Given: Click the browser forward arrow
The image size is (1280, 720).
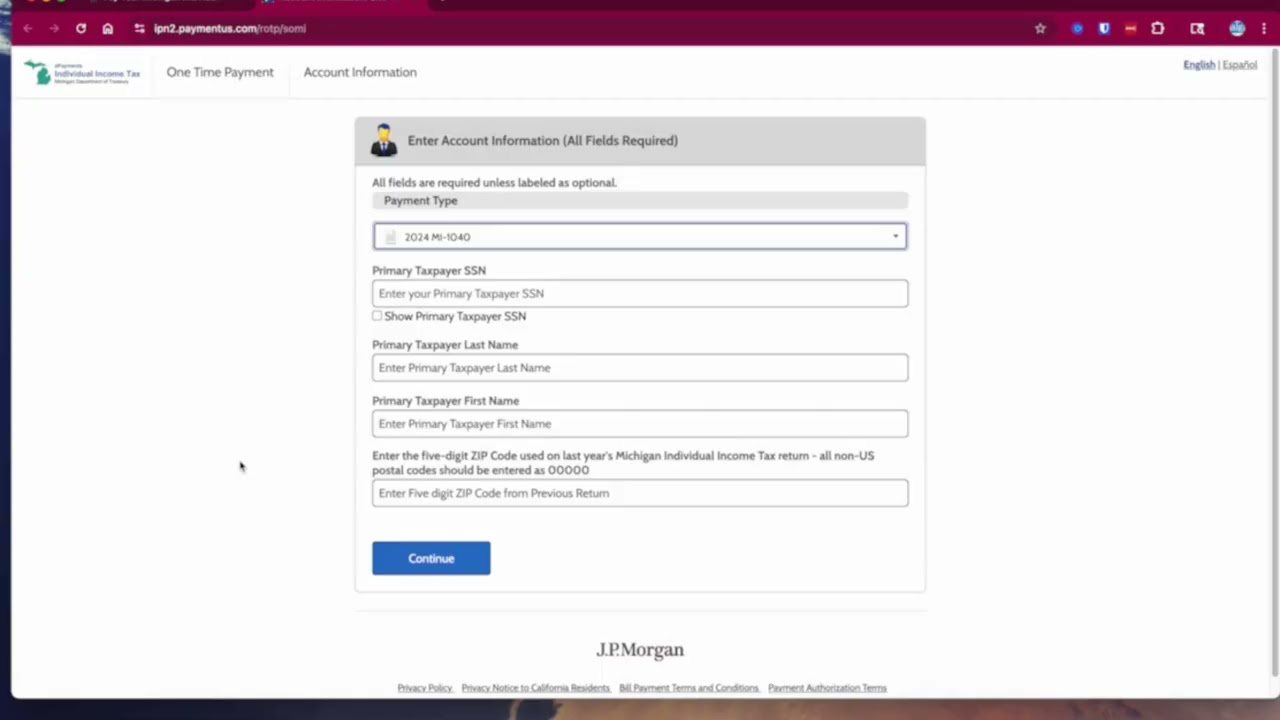Looking at the screenshot, I should (x=54, y=28).
